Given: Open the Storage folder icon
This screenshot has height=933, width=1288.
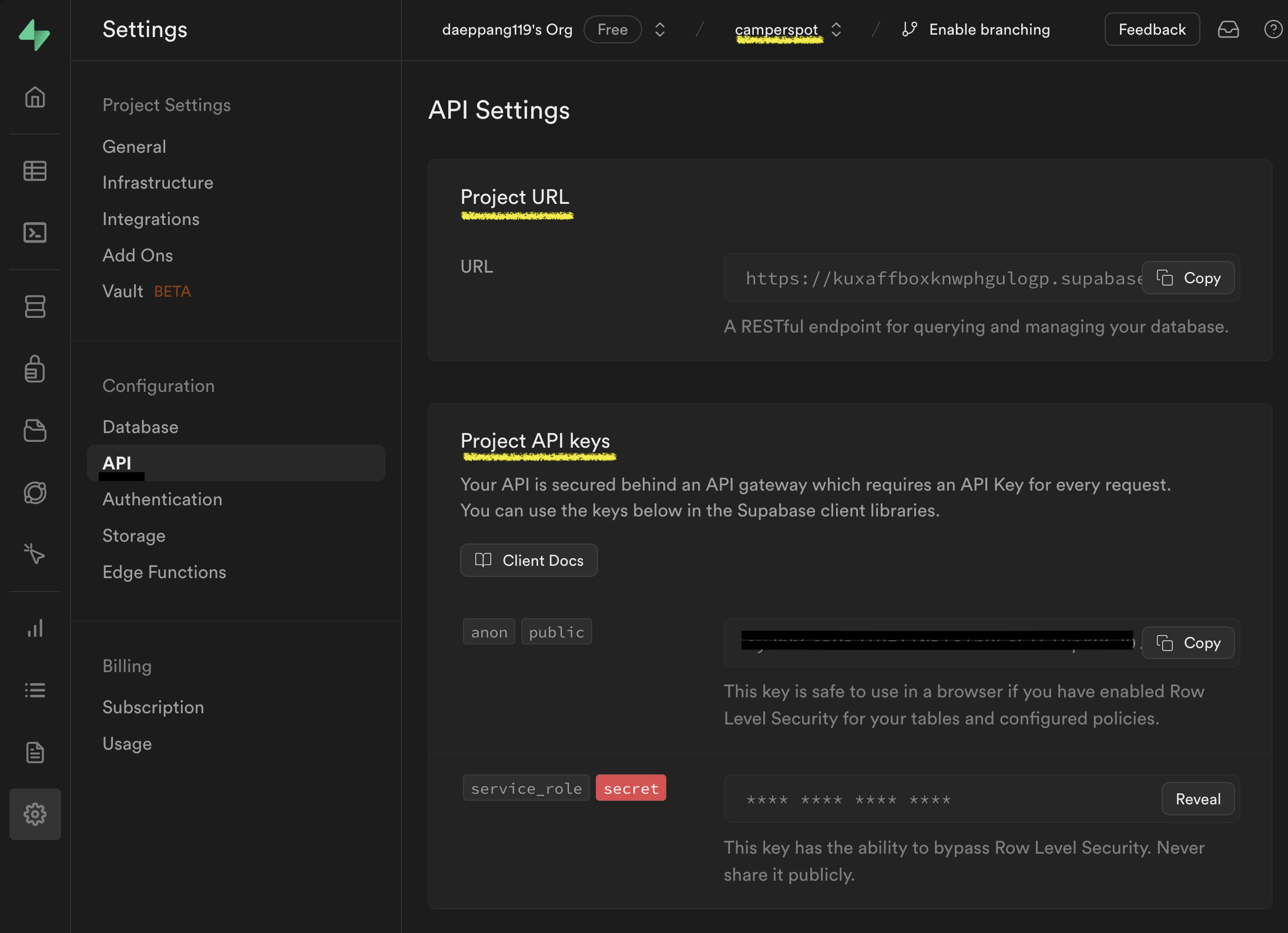Looking at the screenshot, I should (35, 431).
